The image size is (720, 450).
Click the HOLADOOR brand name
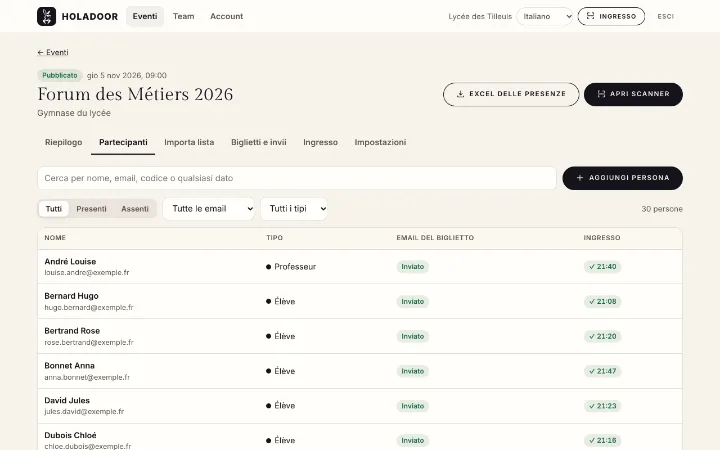click(x=90, y=17)
